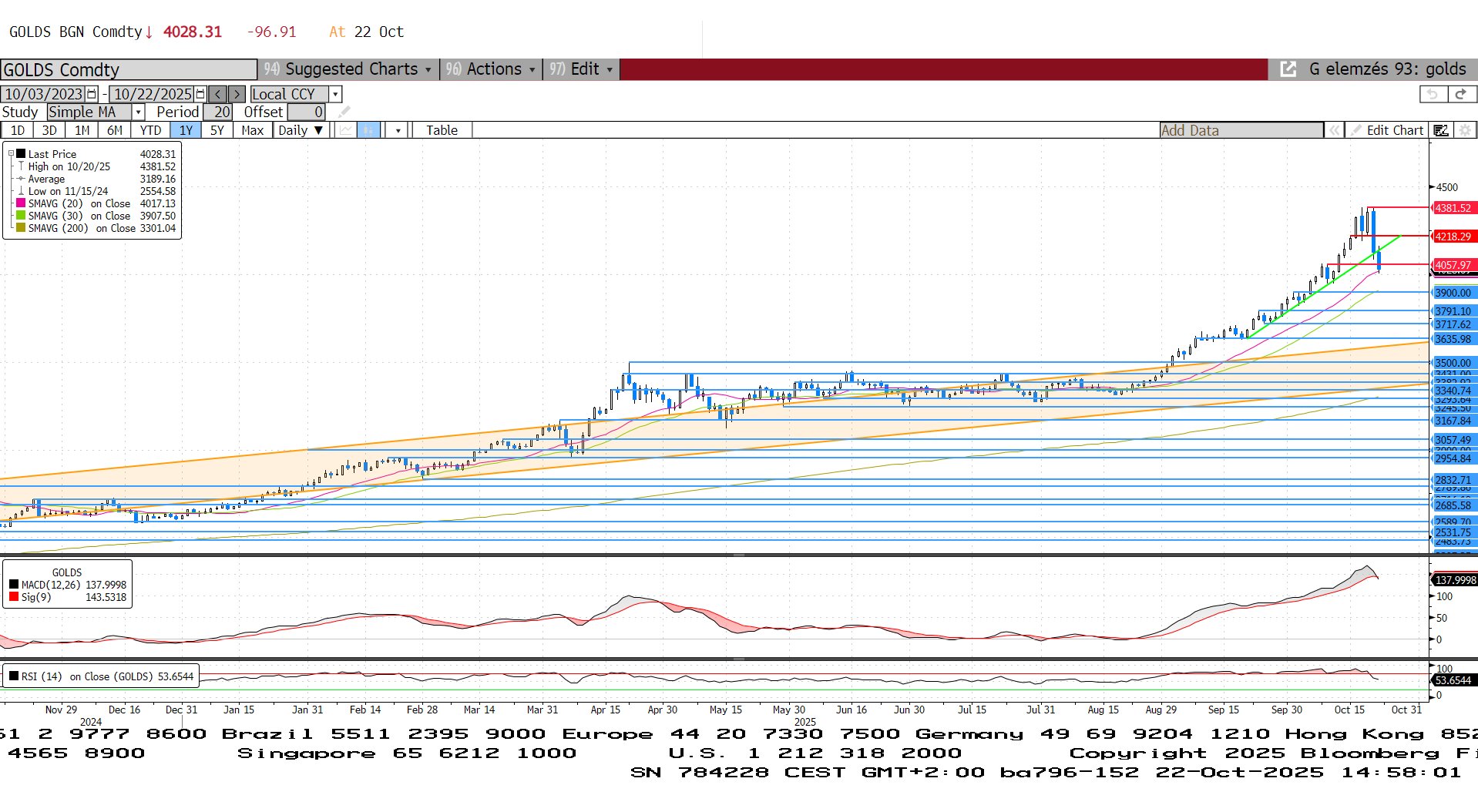Select the 1Y time range
The image size is (1478, 812).
tap(186, 130)
